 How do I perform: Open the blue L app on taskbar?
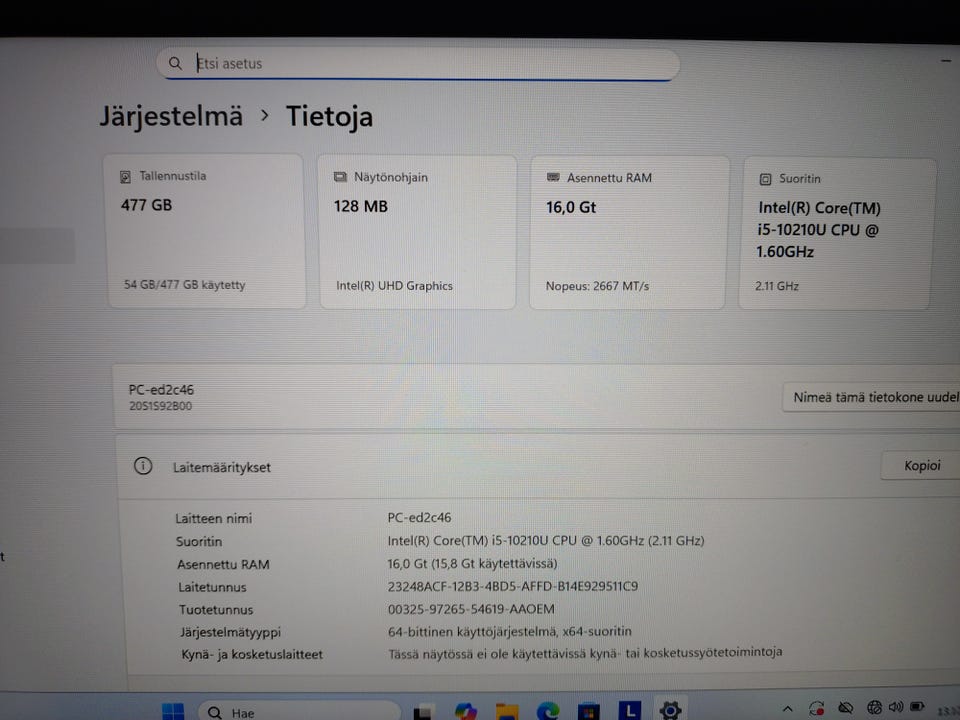pos(629,711)
